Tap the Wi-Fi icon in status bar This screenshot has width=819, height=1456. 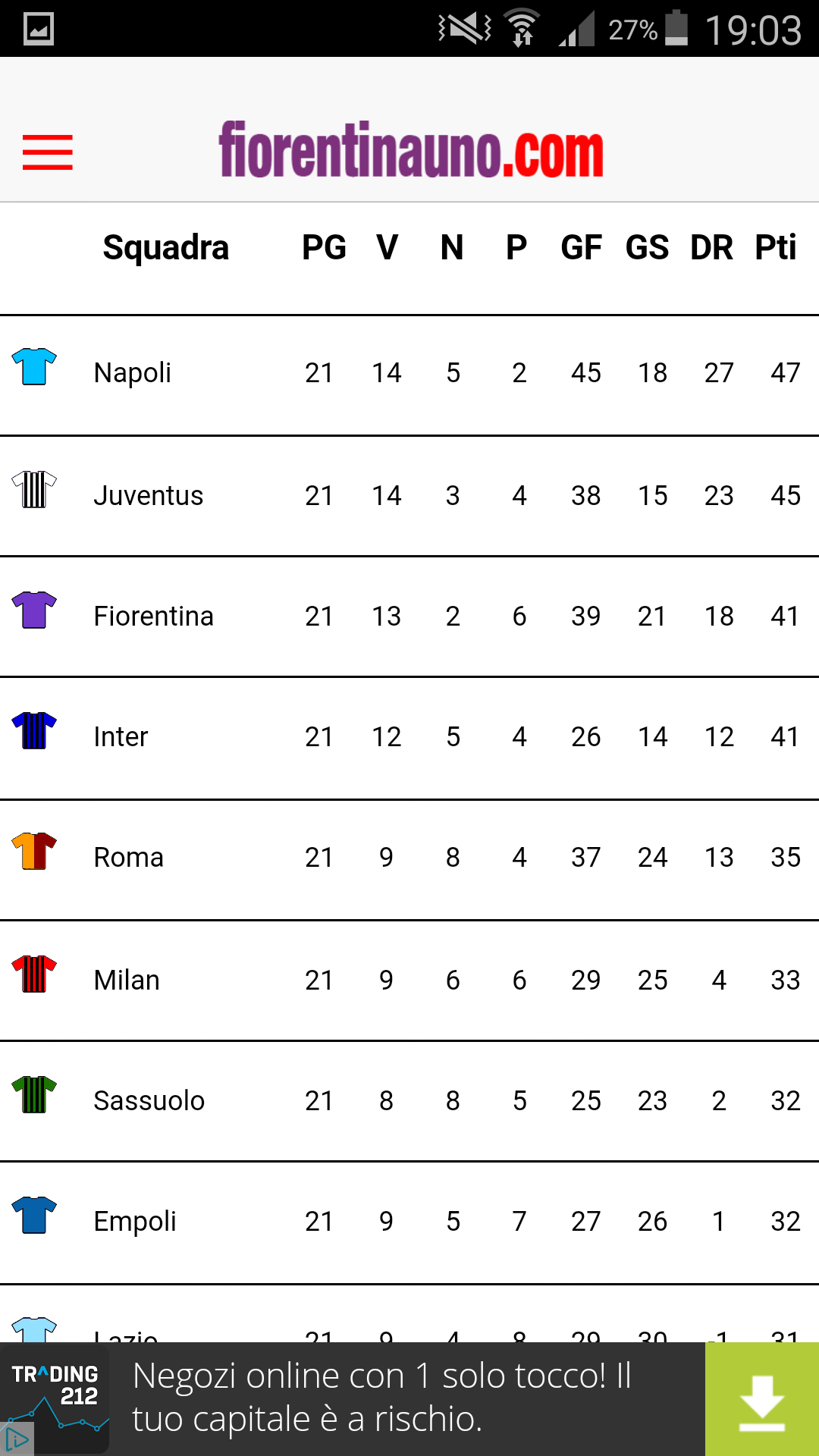(522, 29)
